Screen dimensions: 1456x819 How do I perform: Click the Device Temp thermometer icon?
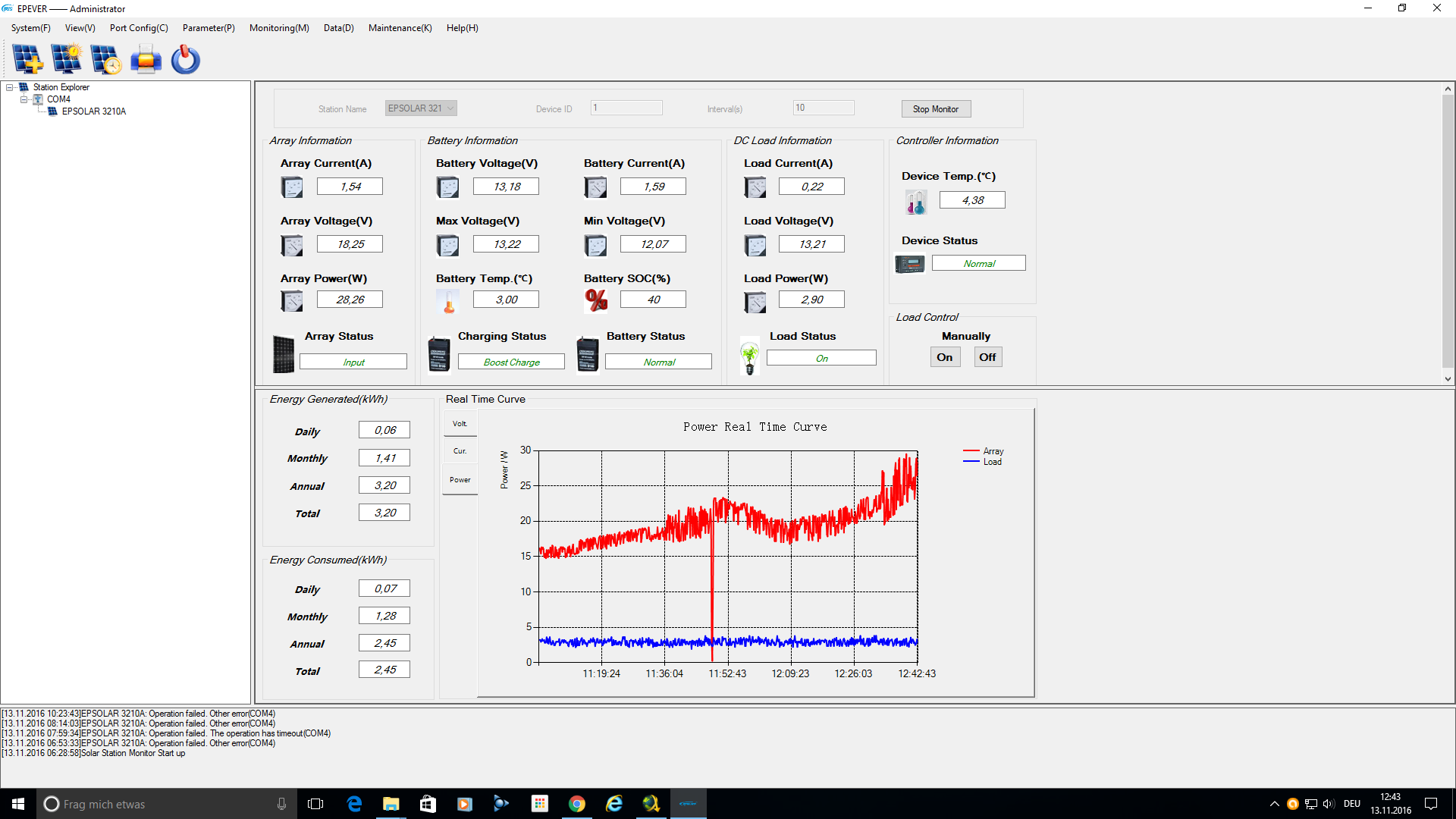click(x=915, y=202)
